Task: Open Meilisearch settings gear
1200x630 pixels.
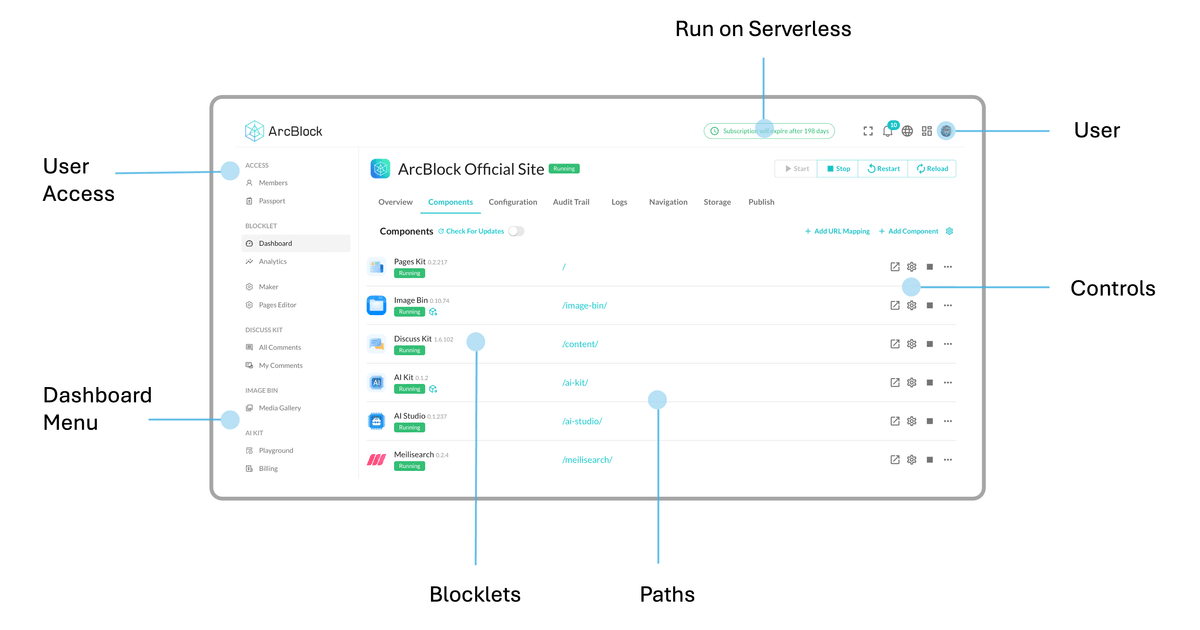Action: [x=912, y=460]
